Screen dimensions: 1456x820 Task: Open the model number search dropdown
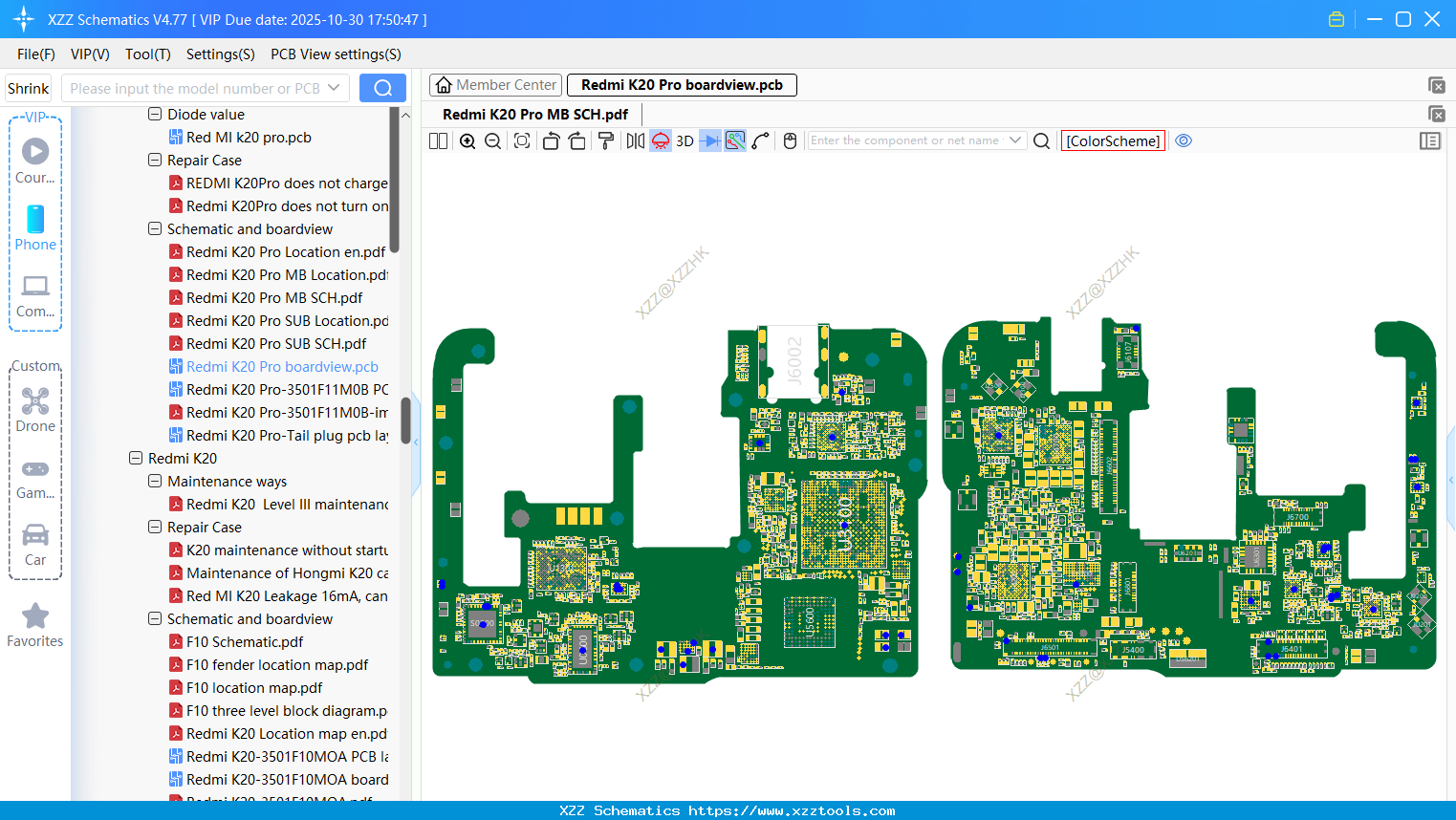334,88
